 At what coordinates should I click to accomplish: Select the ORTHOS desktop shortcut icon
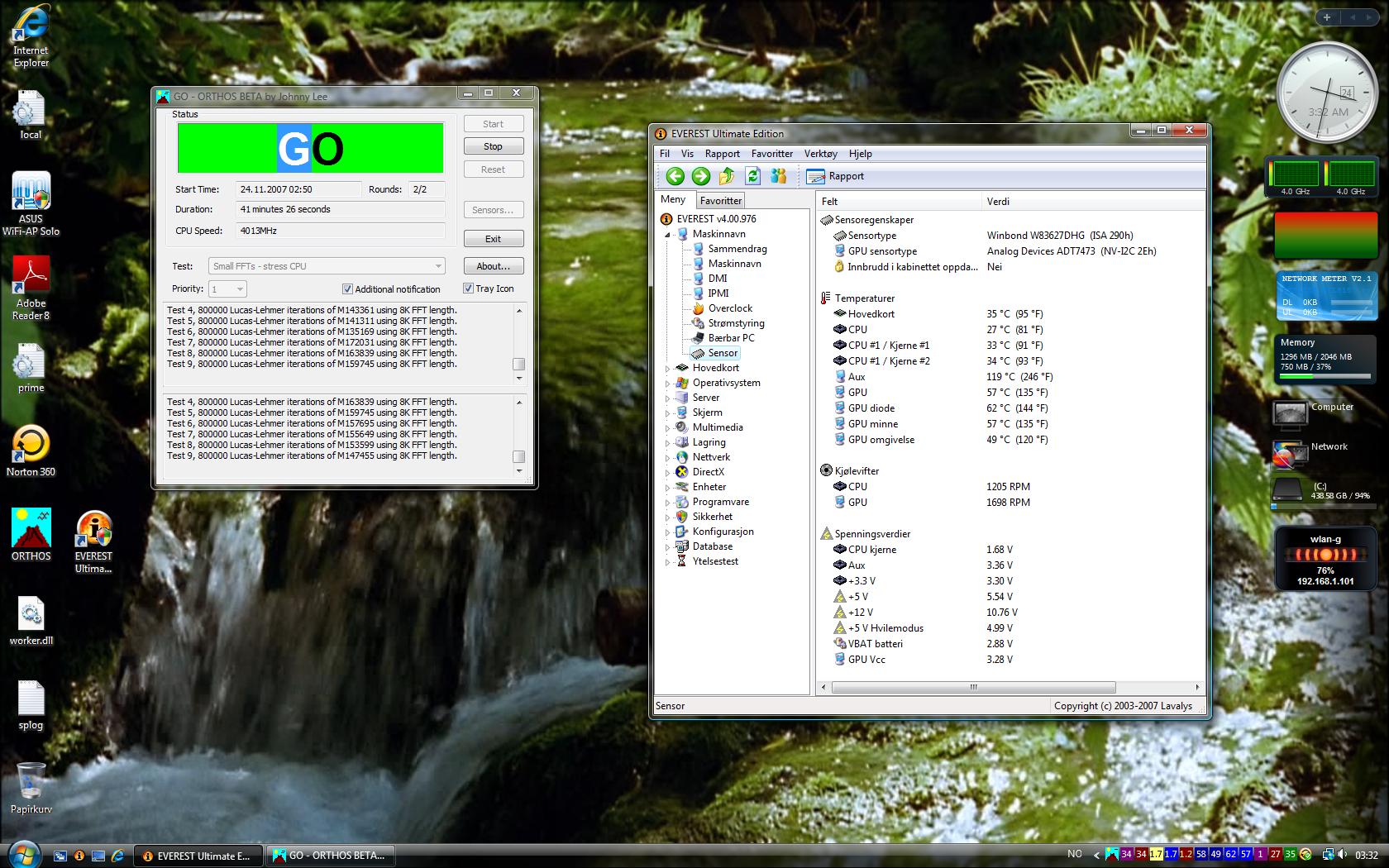click(x=31, y=535)
